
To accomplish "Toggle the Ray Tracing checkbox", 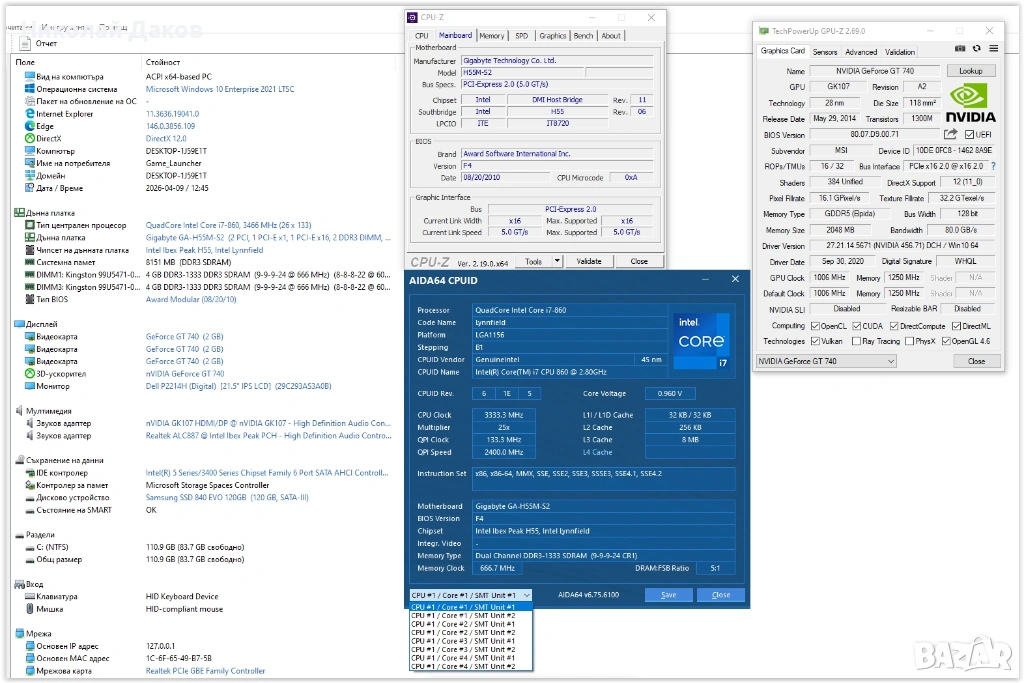I will click(x=856, y=341).
